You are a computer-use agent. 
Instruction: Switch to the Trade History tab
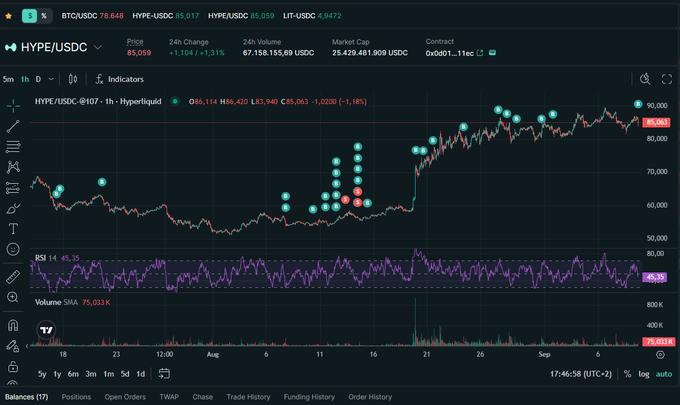(x=248, y=397)
